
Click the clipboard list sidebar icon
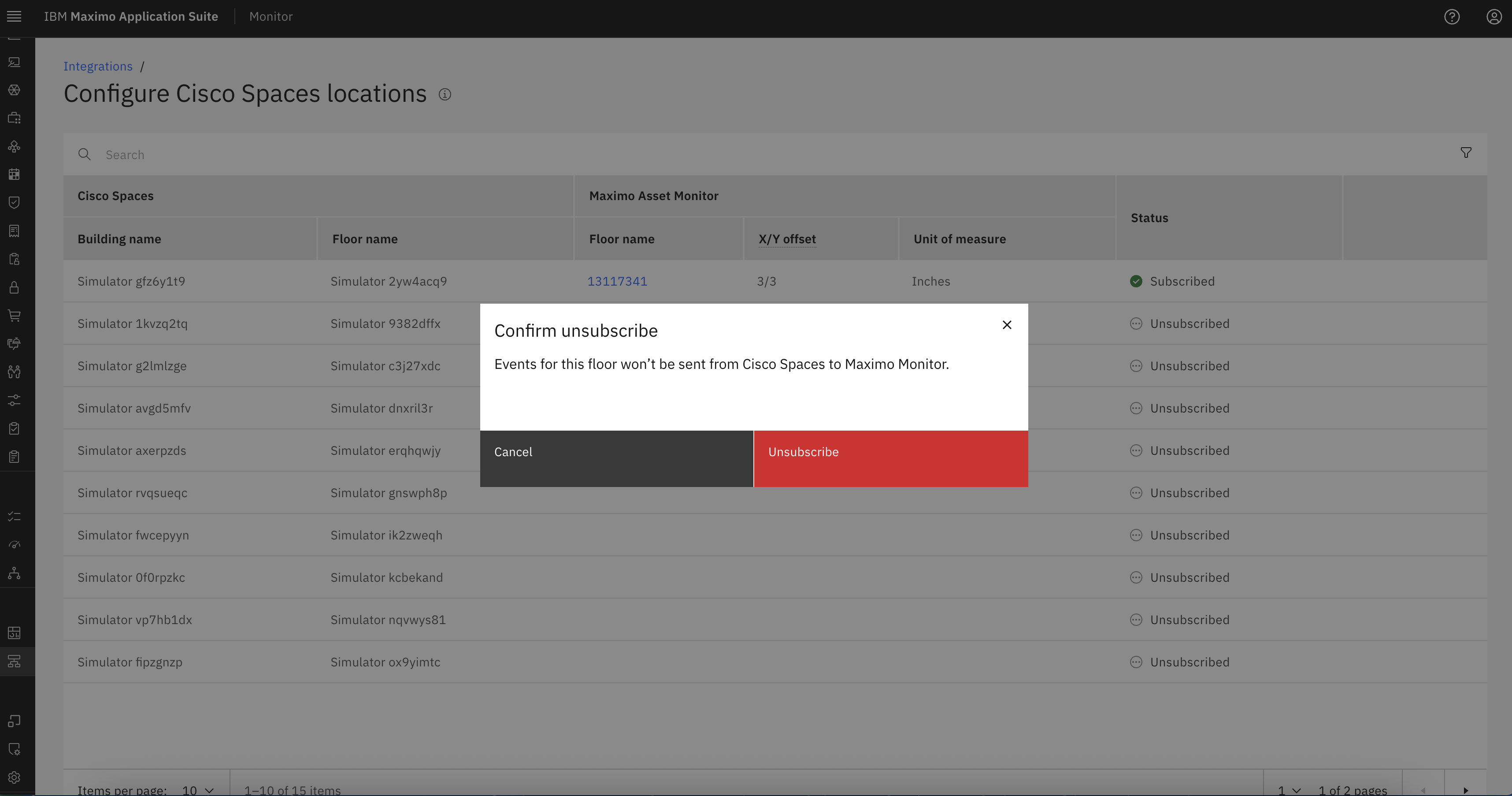pyautogui.click(x=14, y=456)
